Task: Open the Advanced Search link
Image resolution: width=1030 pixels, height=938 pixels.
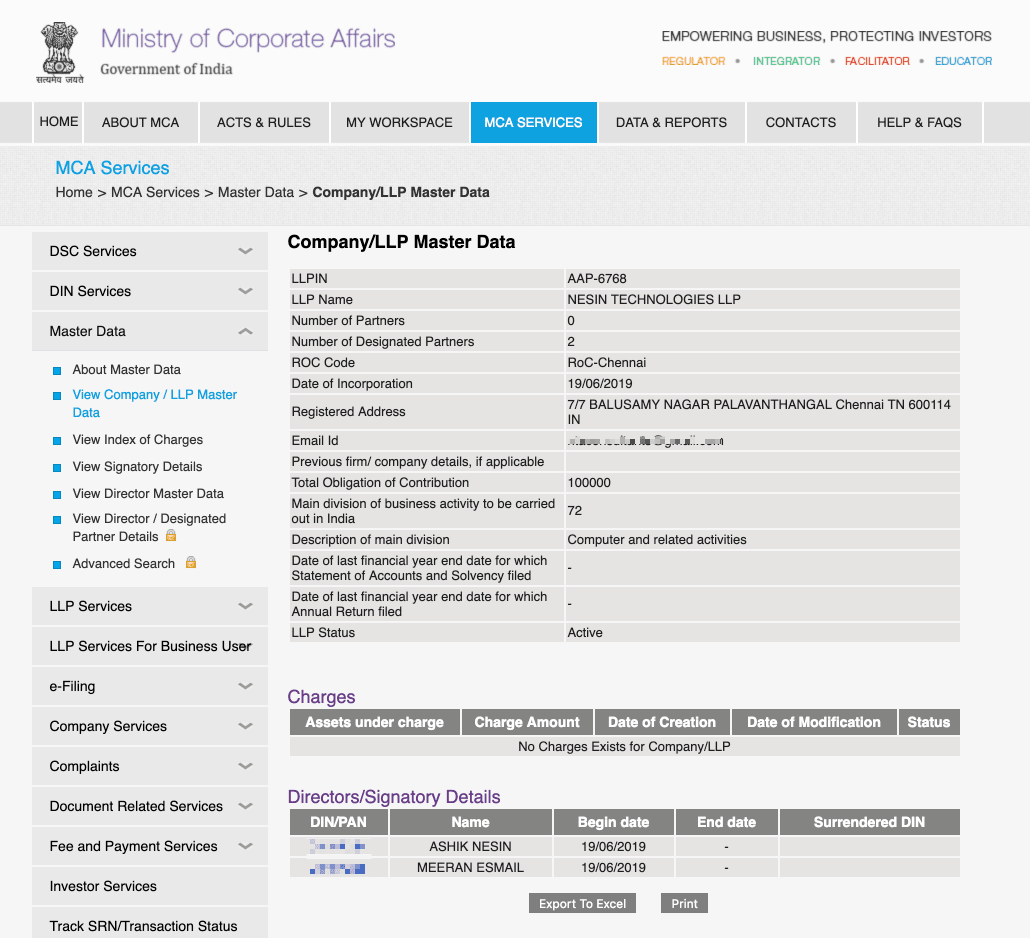Action: (x=123, y=564)
